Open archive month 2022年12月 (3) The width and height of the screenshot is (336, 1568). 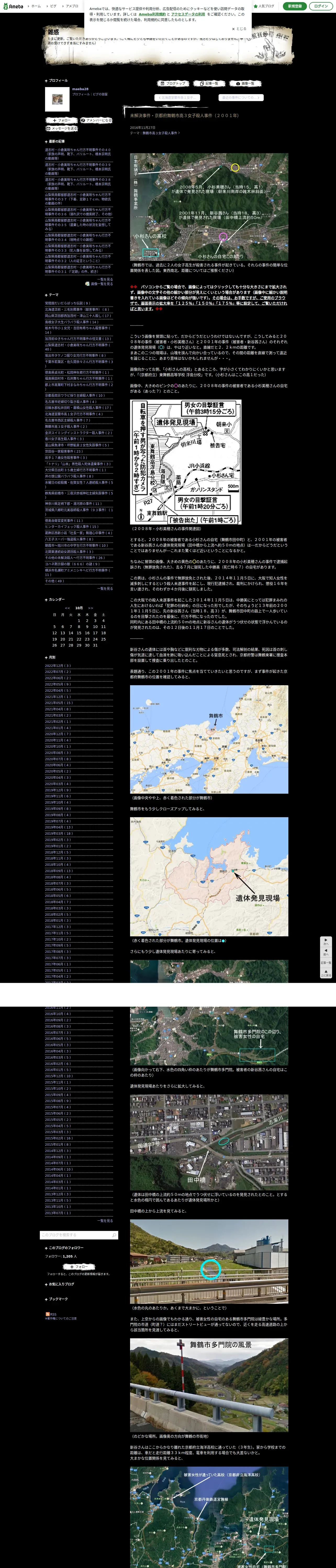tap(57, 665)
